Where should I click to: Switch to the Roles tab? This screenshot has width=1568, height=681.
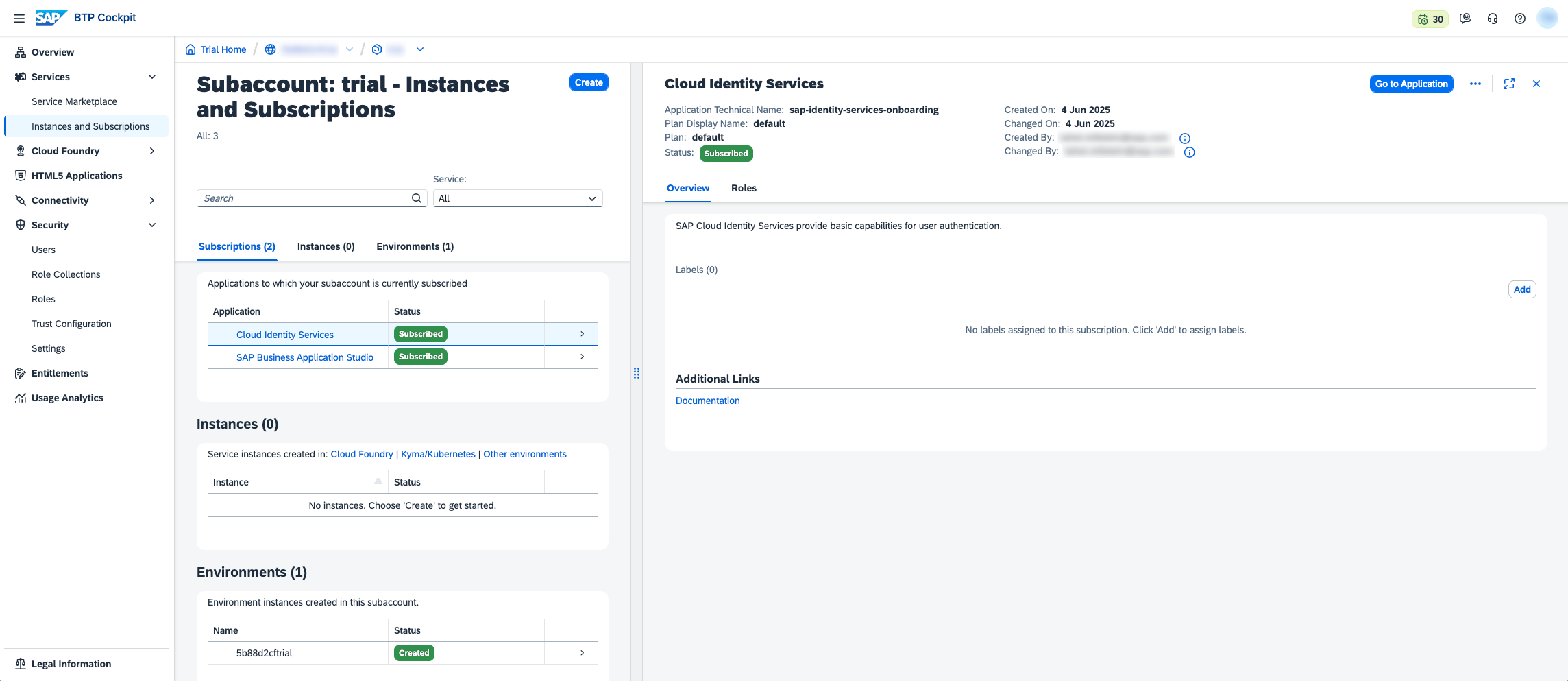[744, 188]
